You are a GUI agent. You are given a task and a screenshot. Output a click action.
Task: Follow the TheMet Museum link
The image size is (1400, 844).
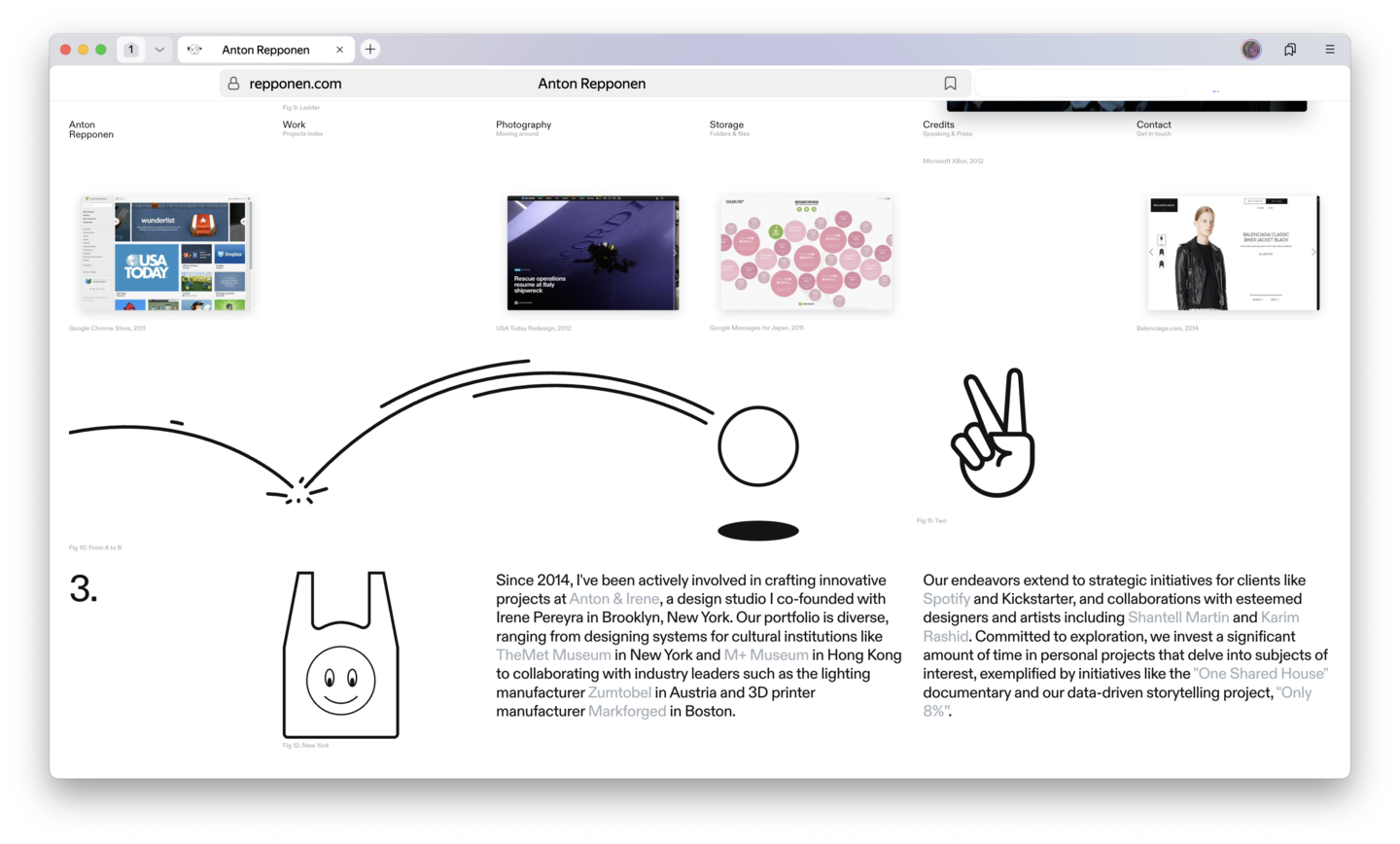click(x=553, y=655)
